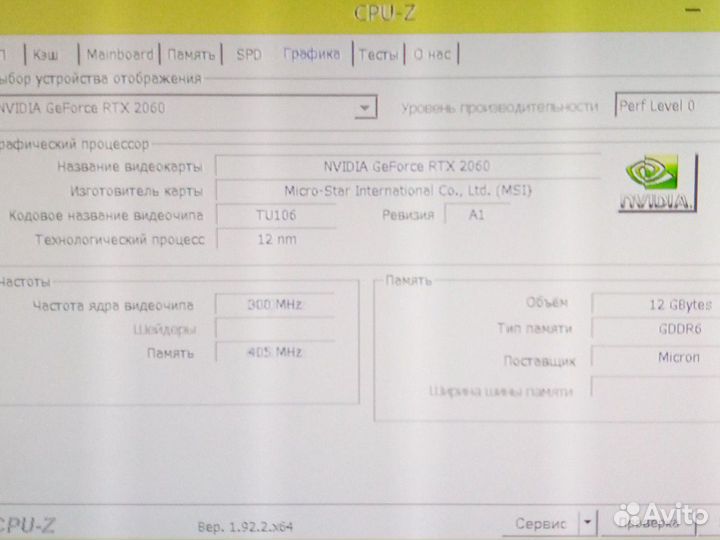Click the empty memory bus width field
The height and width of the screenshot is (540, 720).
656,387
